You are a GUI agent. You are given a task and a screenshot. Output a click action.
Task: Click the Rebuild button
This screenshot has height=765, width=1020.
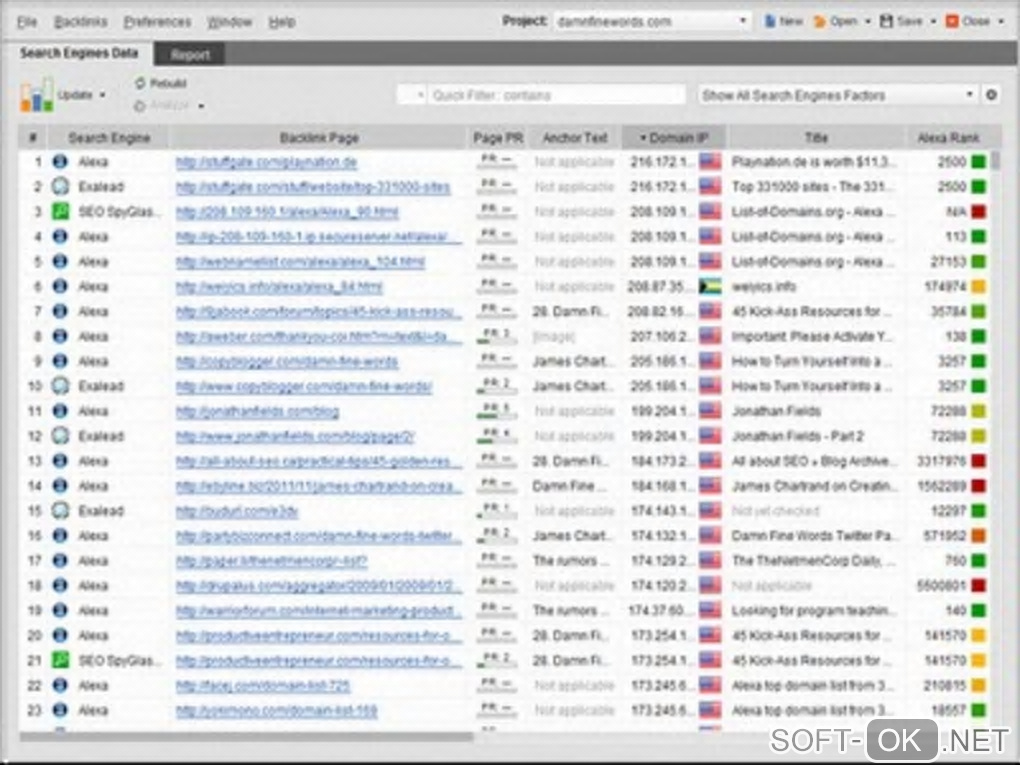click(161, 83)
